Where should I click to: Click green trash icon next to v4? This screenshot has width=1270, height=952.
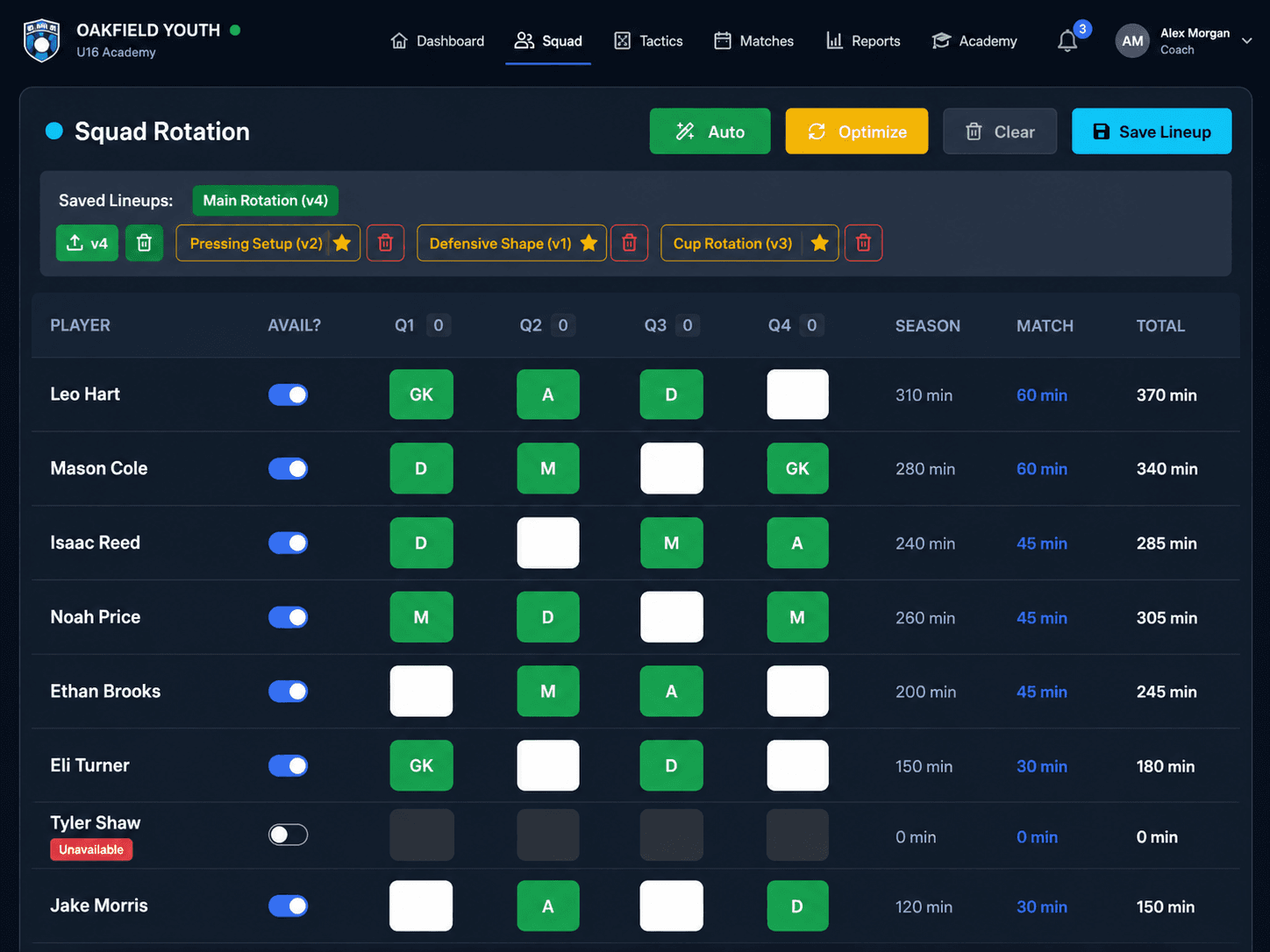tap(145, 243)
